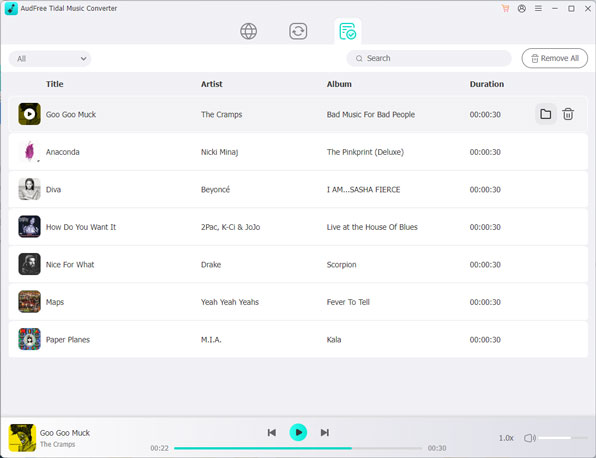This screenshot has height=458, width=596.
Task: Click artist Nicki Minaj
Action: click(x=219, y=152)
